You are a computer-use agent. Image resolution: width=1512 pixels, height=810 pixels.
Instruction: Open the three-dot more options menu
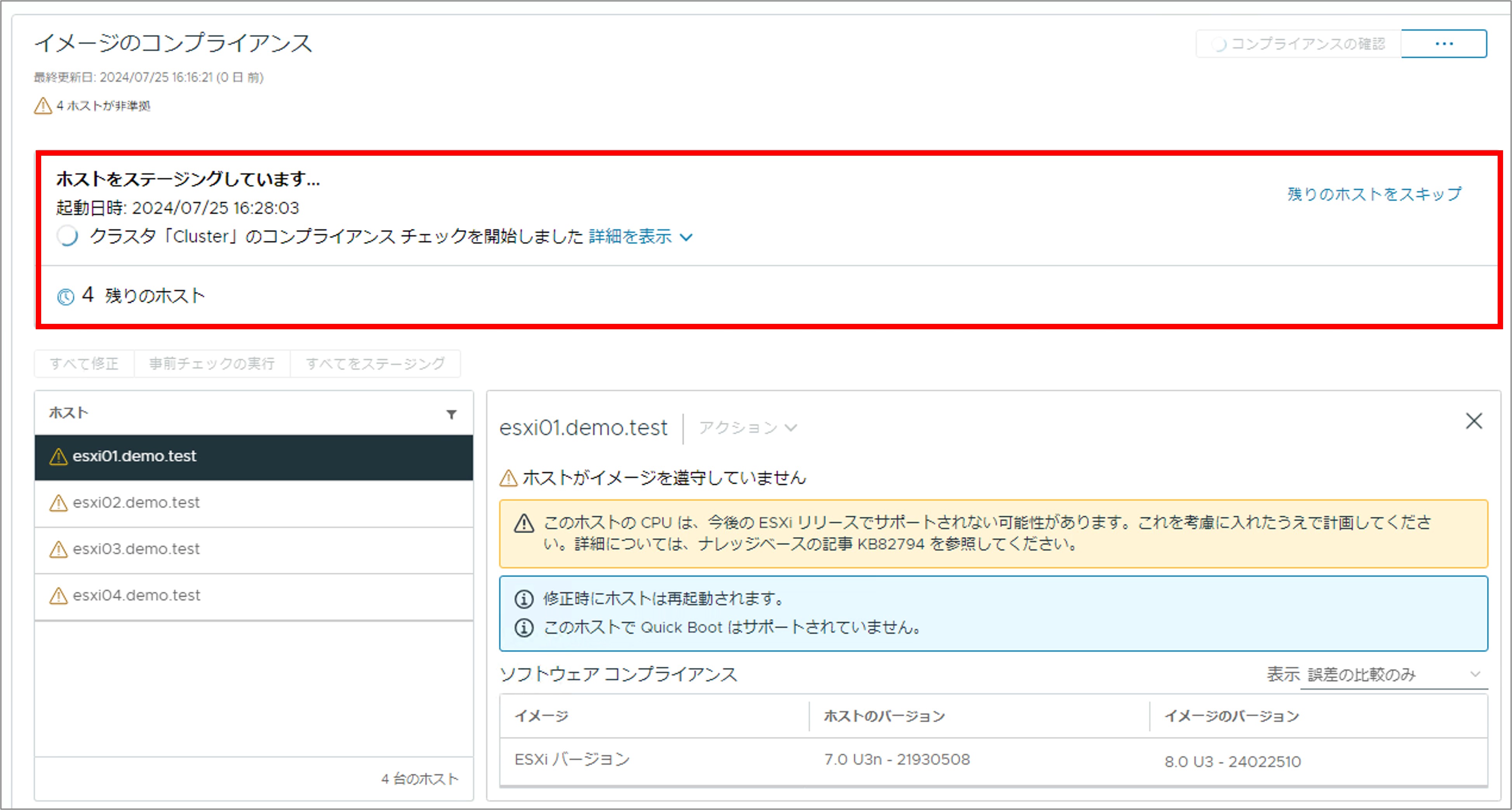[1443, 44]
